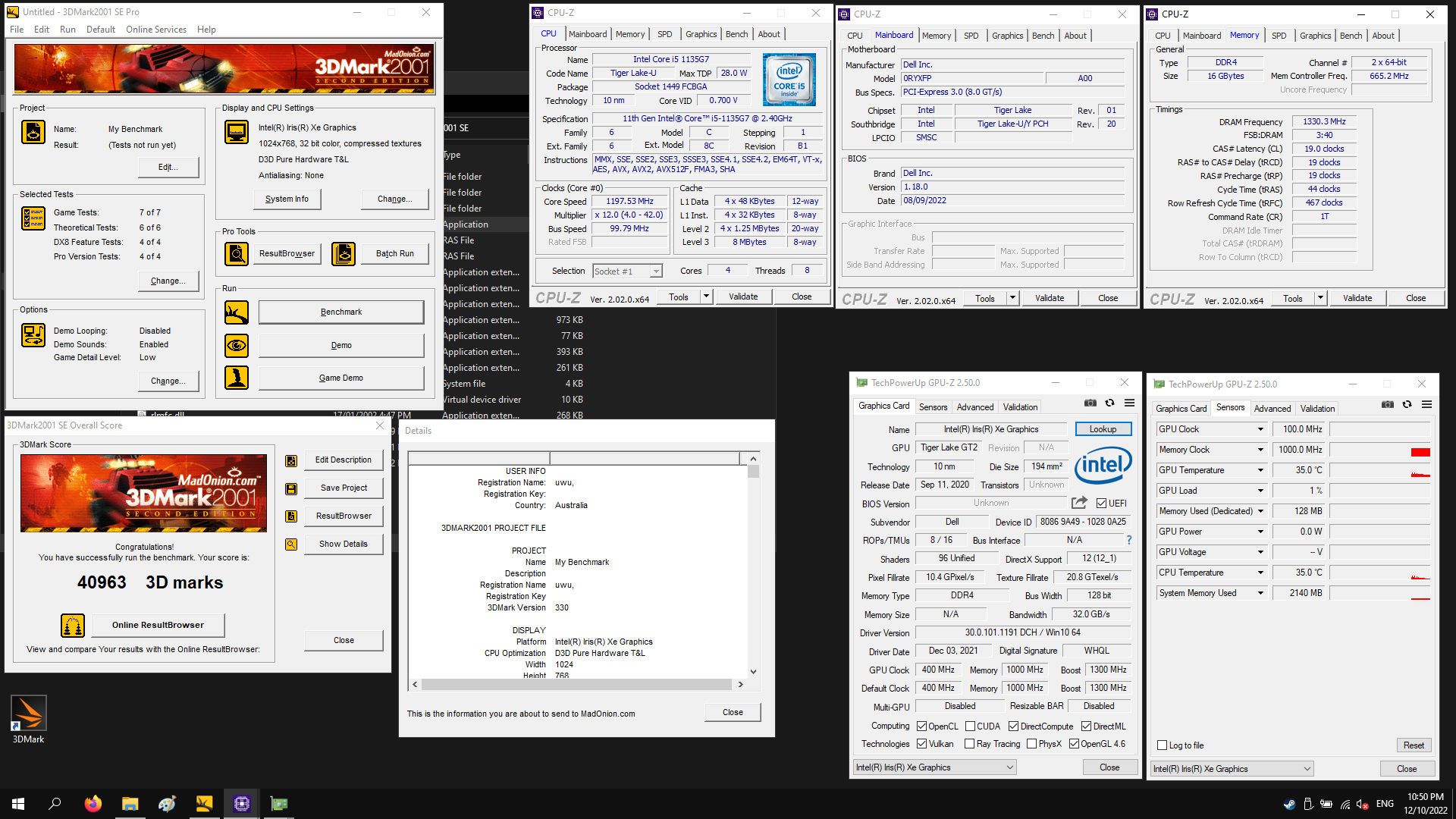Click the Edit Description icon in score window

pyautogui.click(x=291, y=461)
